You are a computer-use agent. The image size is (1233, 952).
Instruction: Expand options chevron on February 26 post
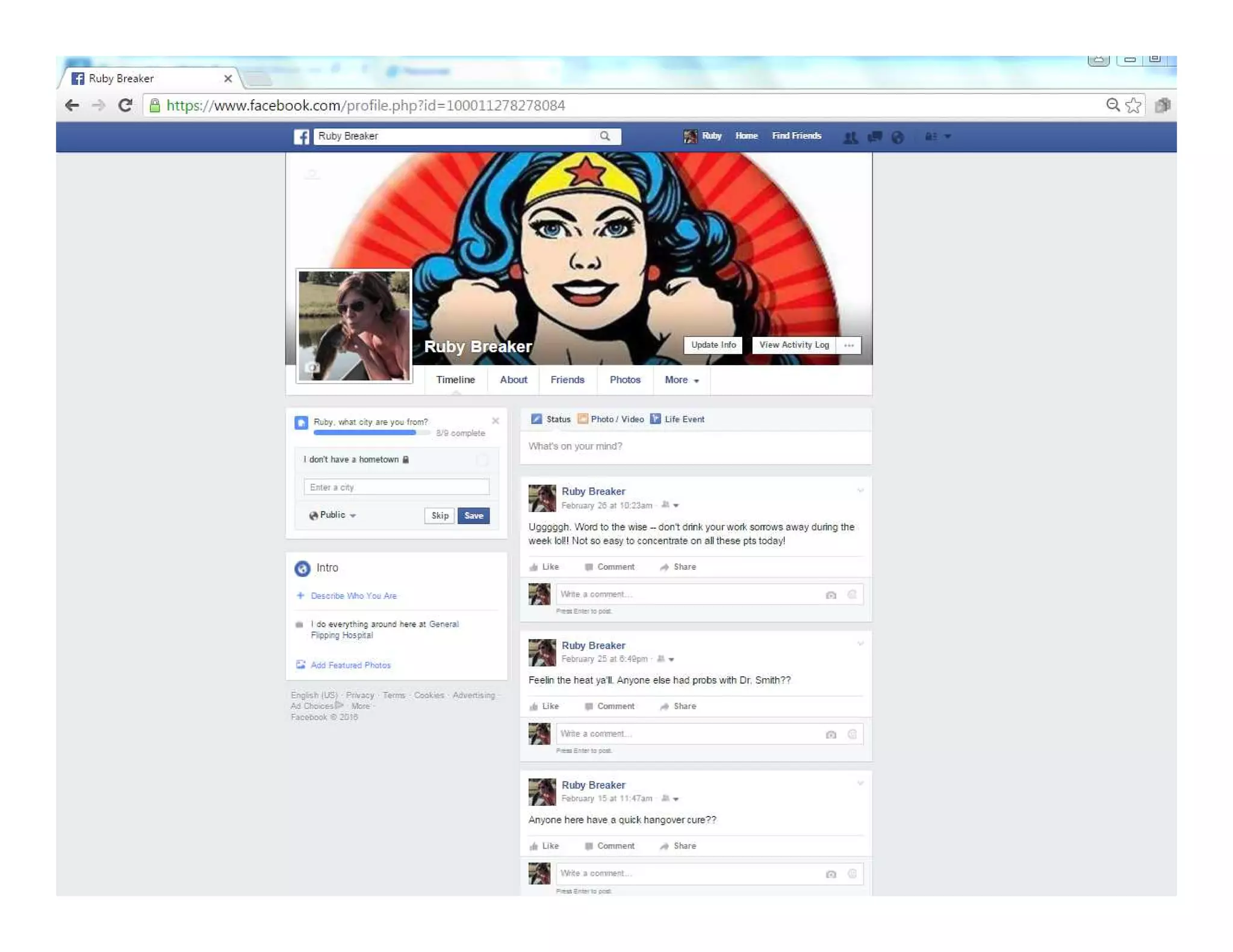(860, 491)
